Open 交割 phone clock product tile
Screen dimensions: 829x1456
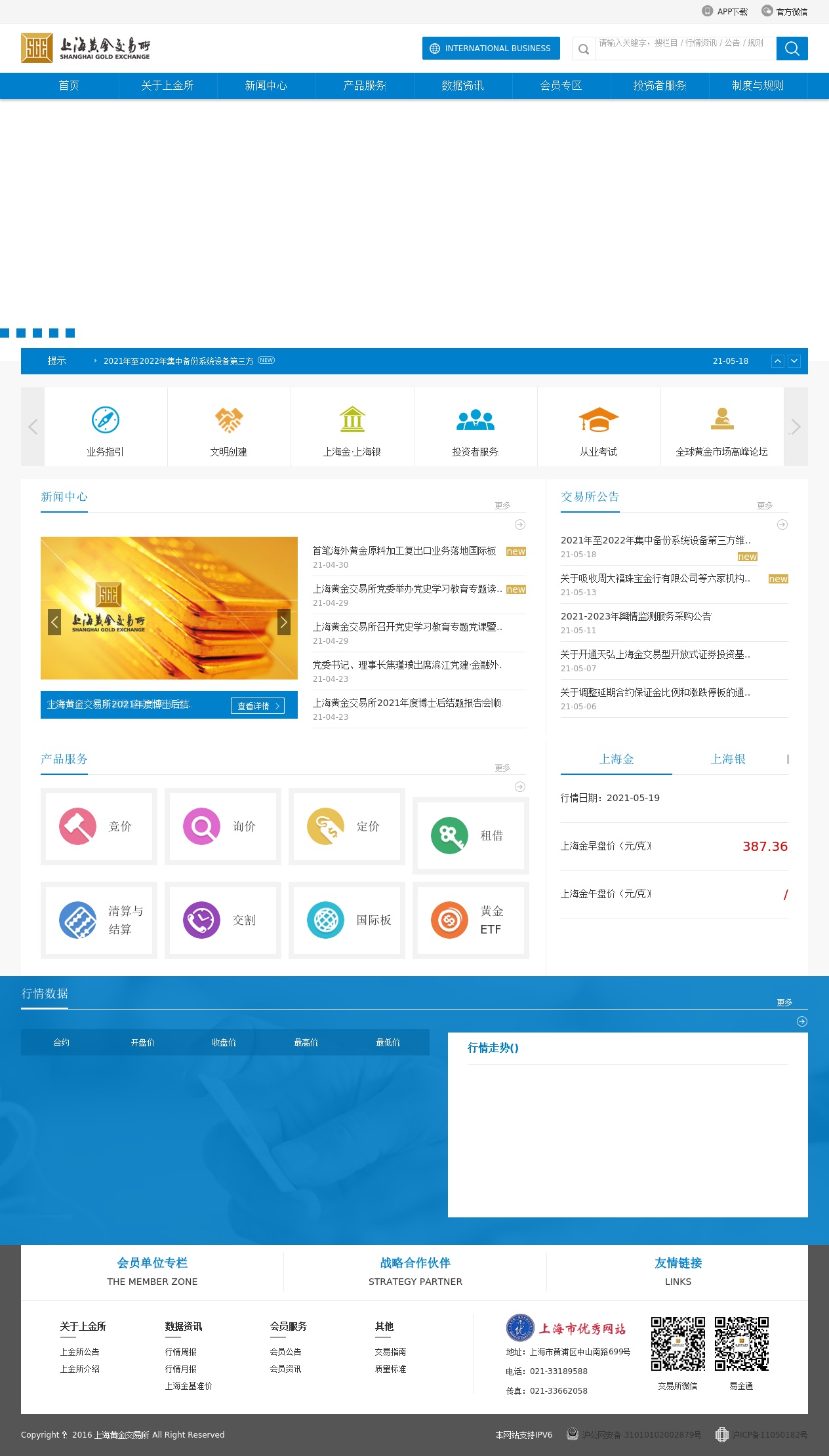point(223,920)
